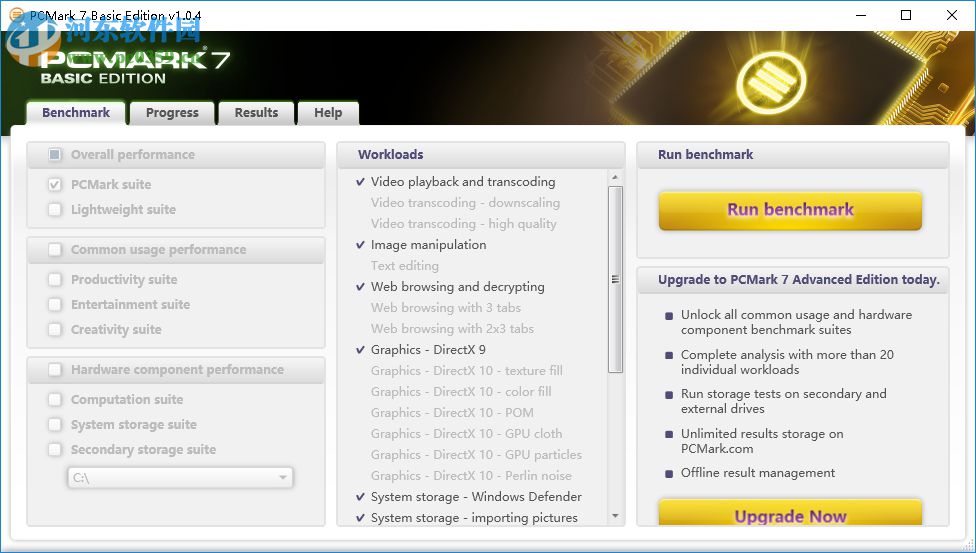Click the checkmark beside Graphics - DirectX 9
Screen dimensions: 976x553
click(x=360, y=350)
